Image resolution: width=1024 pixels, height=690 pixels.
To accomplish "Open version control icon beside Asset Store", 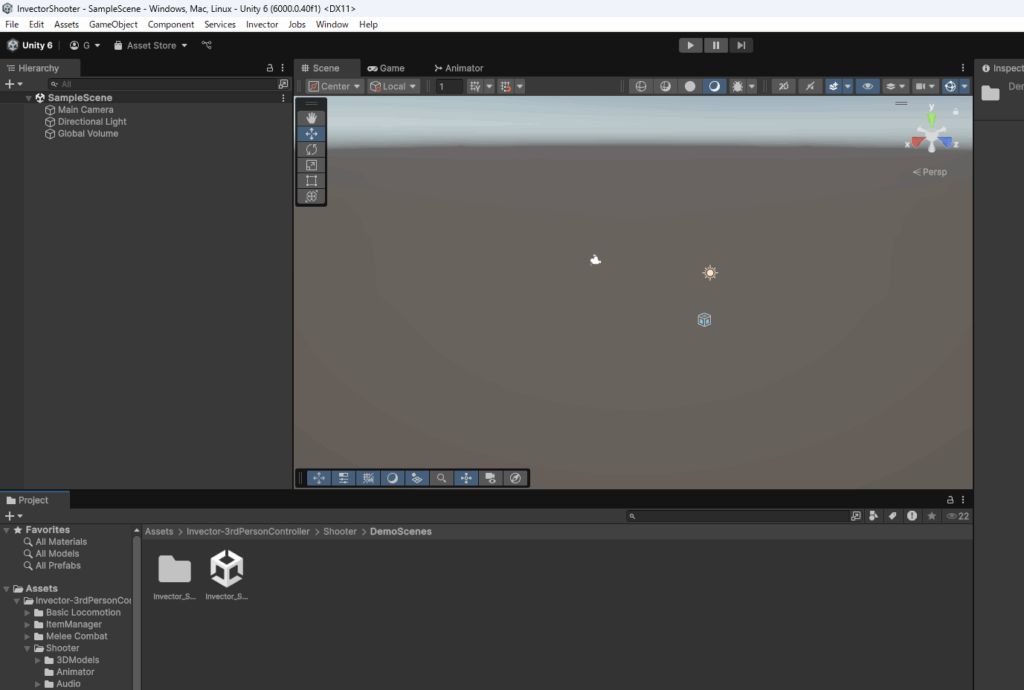I will pos(207,45).
